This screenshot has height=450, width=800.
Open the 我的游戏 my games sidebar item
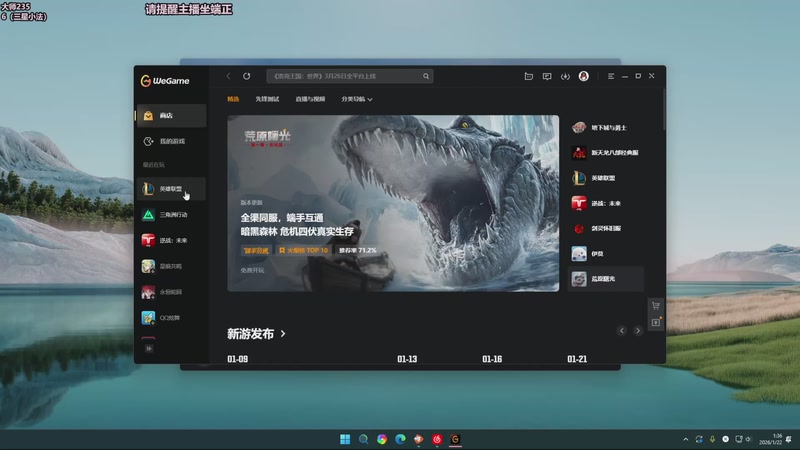tap(171, 141)
